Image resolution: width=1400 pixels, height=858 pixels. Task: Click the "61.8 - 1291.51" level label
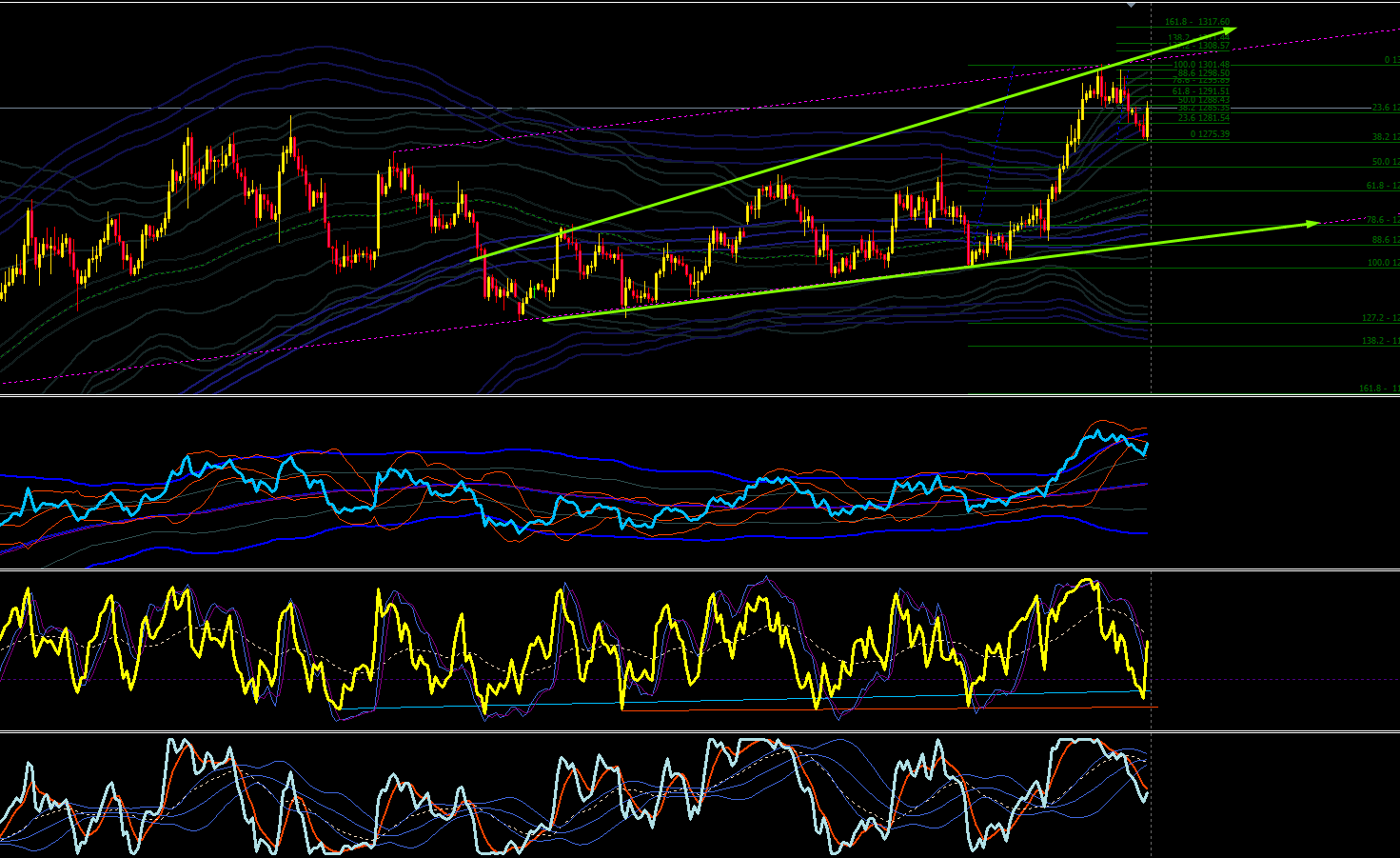pos(1201,91)
